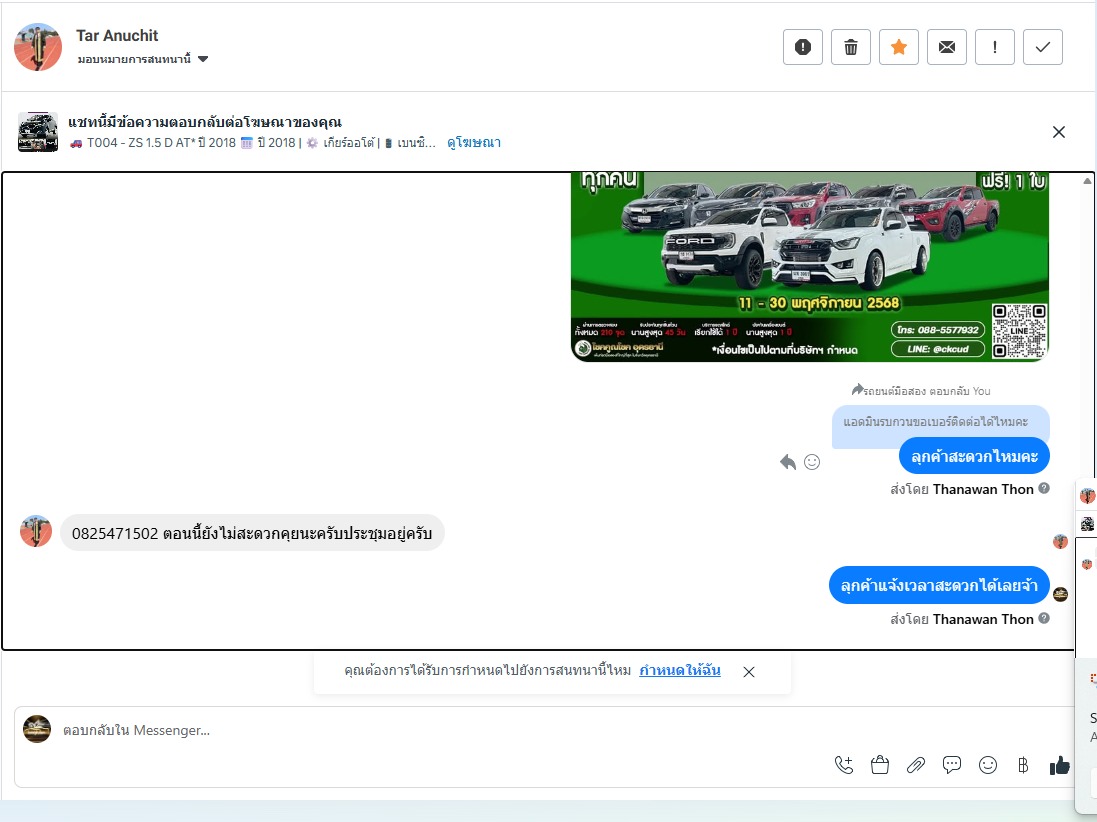This screenshot has height=822, width=1097.
Task: Open the baht payment request icon
Action: [1023, 765]
